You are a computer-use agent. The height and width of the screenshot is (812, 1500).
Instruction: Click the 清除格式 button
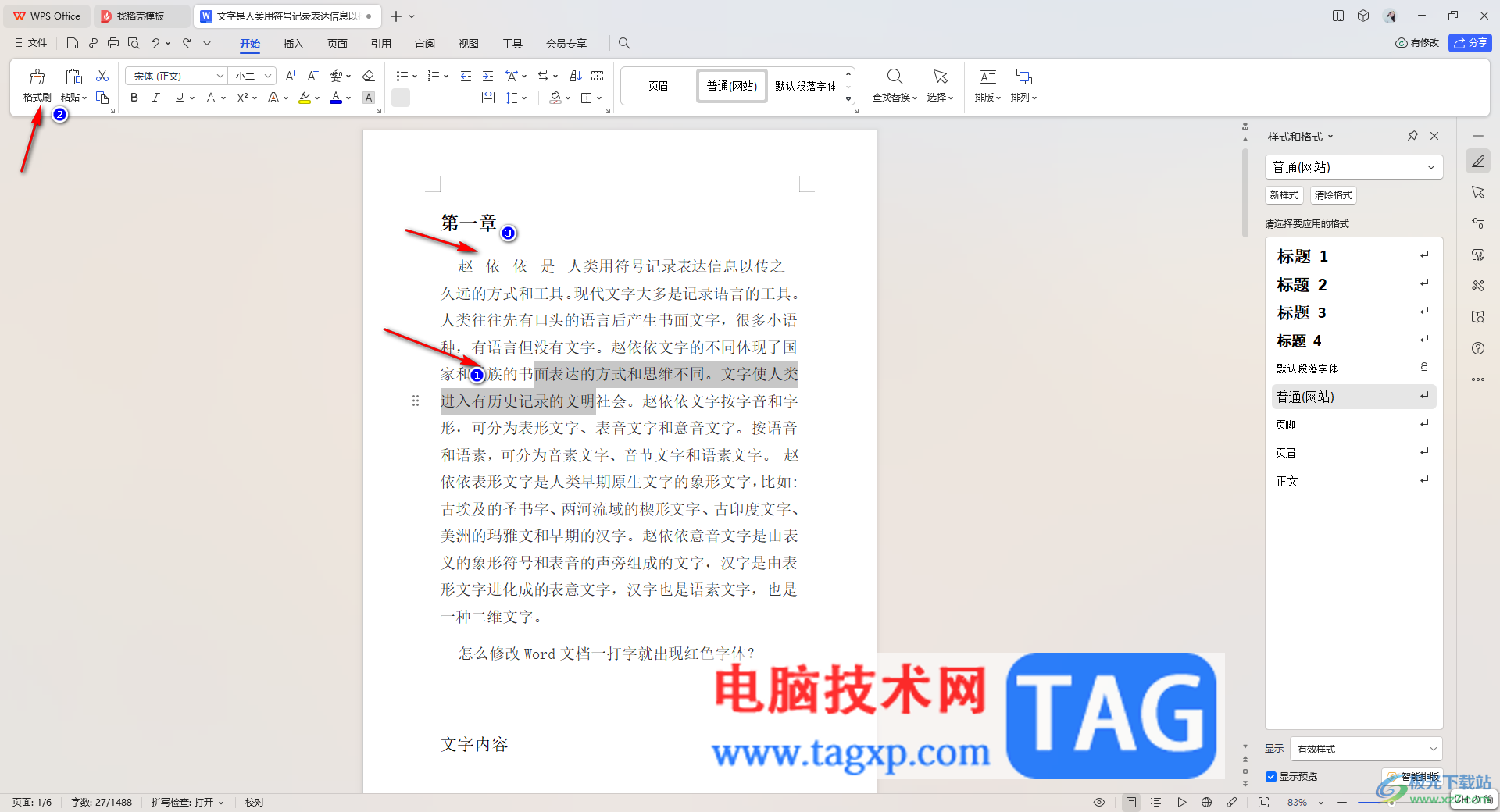pos(1333,195)
